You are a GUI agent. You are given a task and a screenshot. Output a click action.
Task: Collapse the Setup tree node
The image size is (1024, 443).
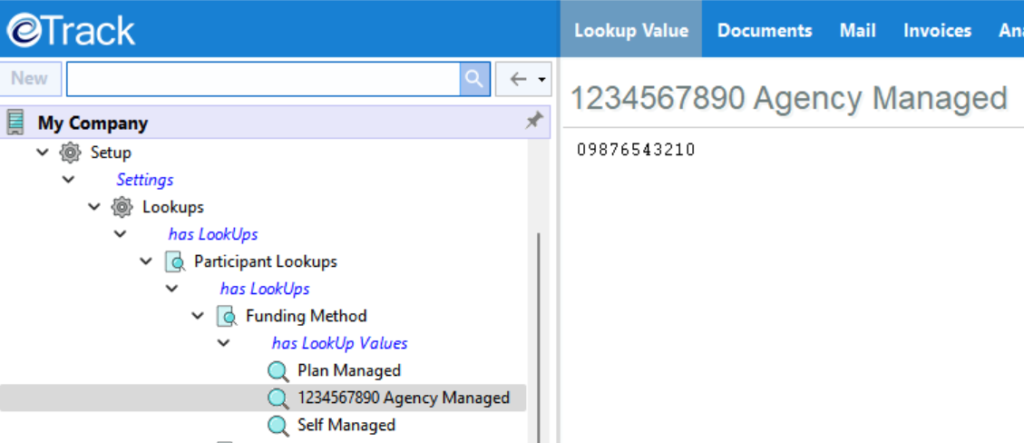[x=42, y=153]
